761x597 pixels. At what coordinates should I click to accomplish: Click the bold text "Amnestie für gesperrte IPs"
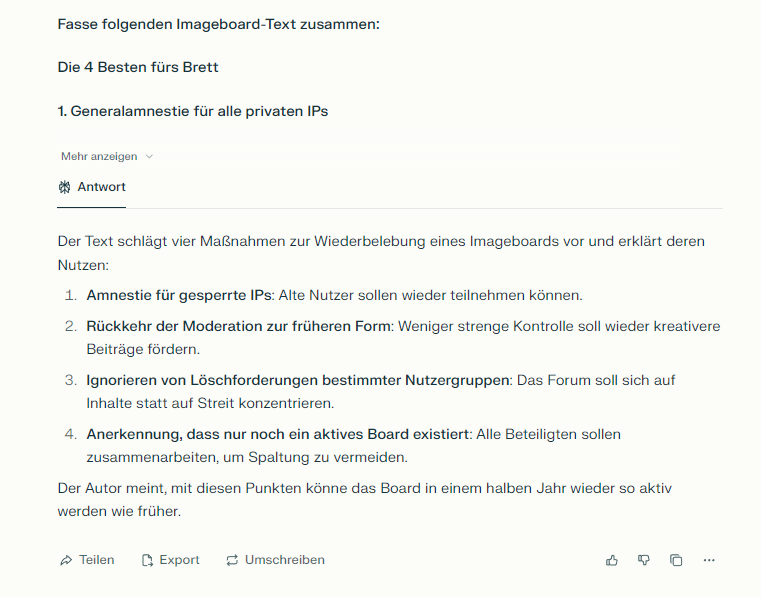click(x=179, y=296)
